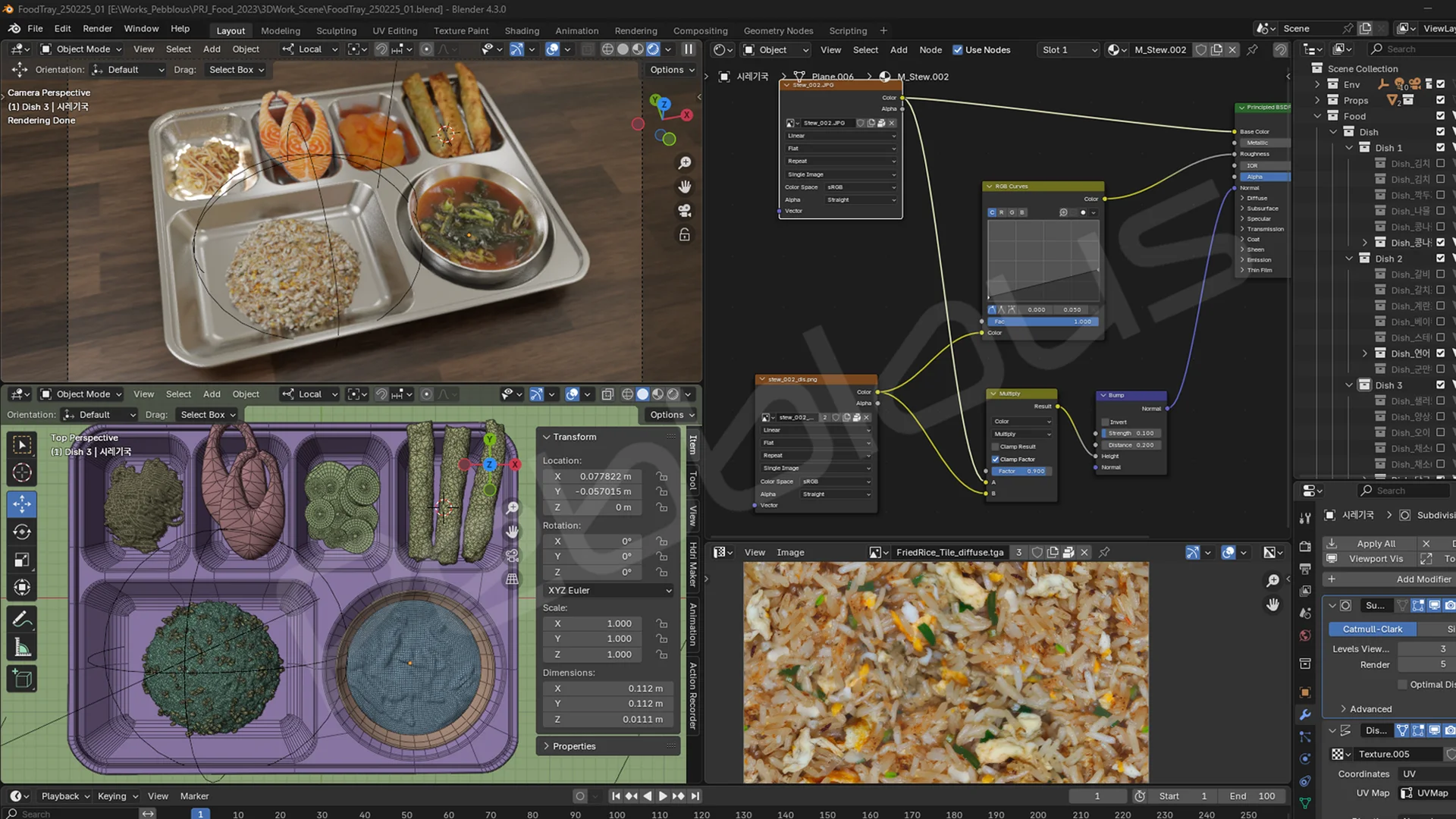Viewport: 1456px width, 819px height.
Task: Activate the Rotate tool
Action: tap(22, 532)
